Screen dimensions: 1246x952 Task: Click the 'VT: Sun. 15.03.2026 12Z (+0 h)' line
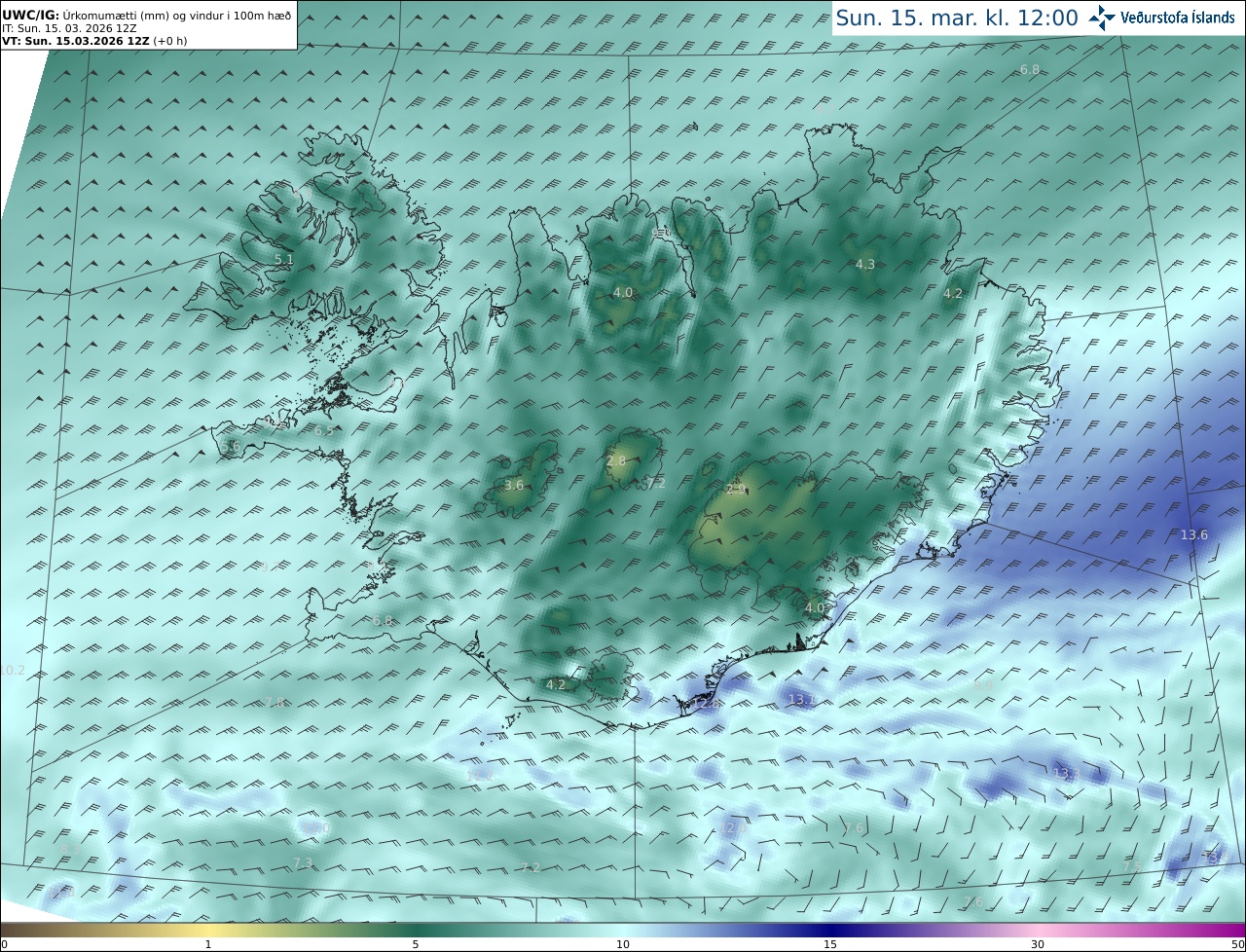pos(93,41)
